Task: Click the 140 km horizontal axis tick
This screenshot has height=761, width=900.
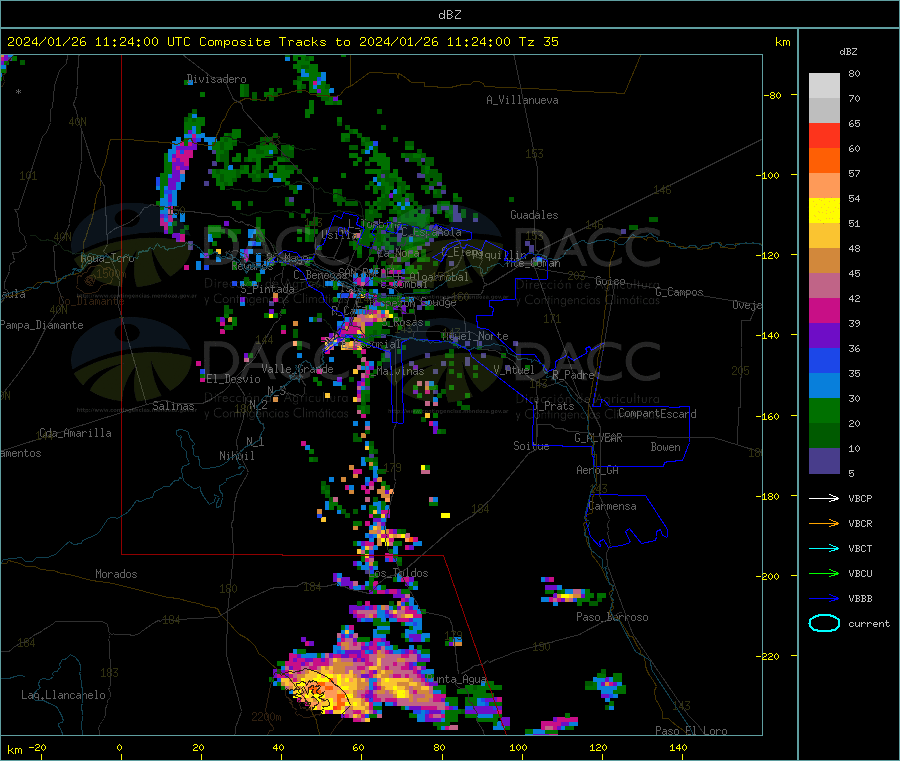Action: pyautogui.click(x=678, y=747)
